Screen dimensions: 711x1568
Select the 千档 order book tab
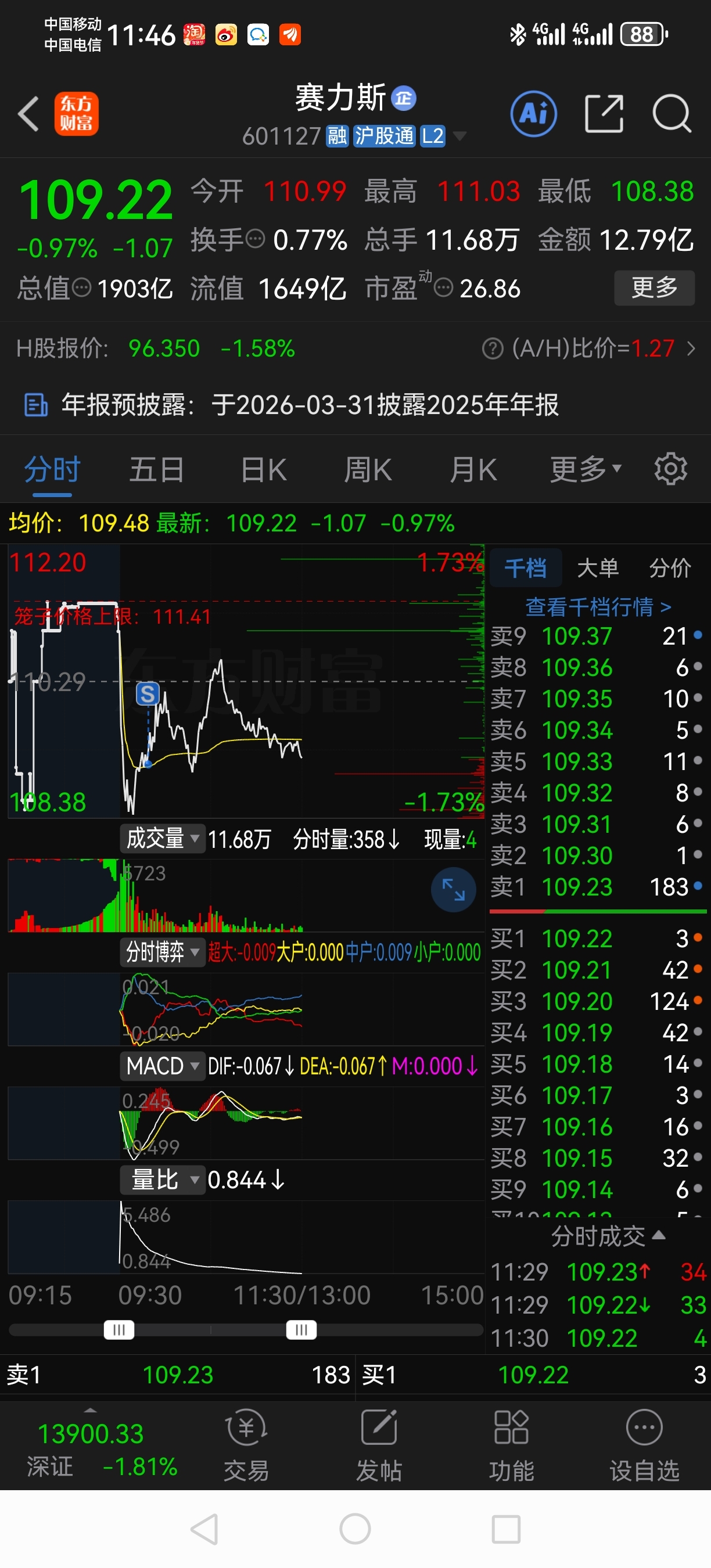(x=525, y=568)
